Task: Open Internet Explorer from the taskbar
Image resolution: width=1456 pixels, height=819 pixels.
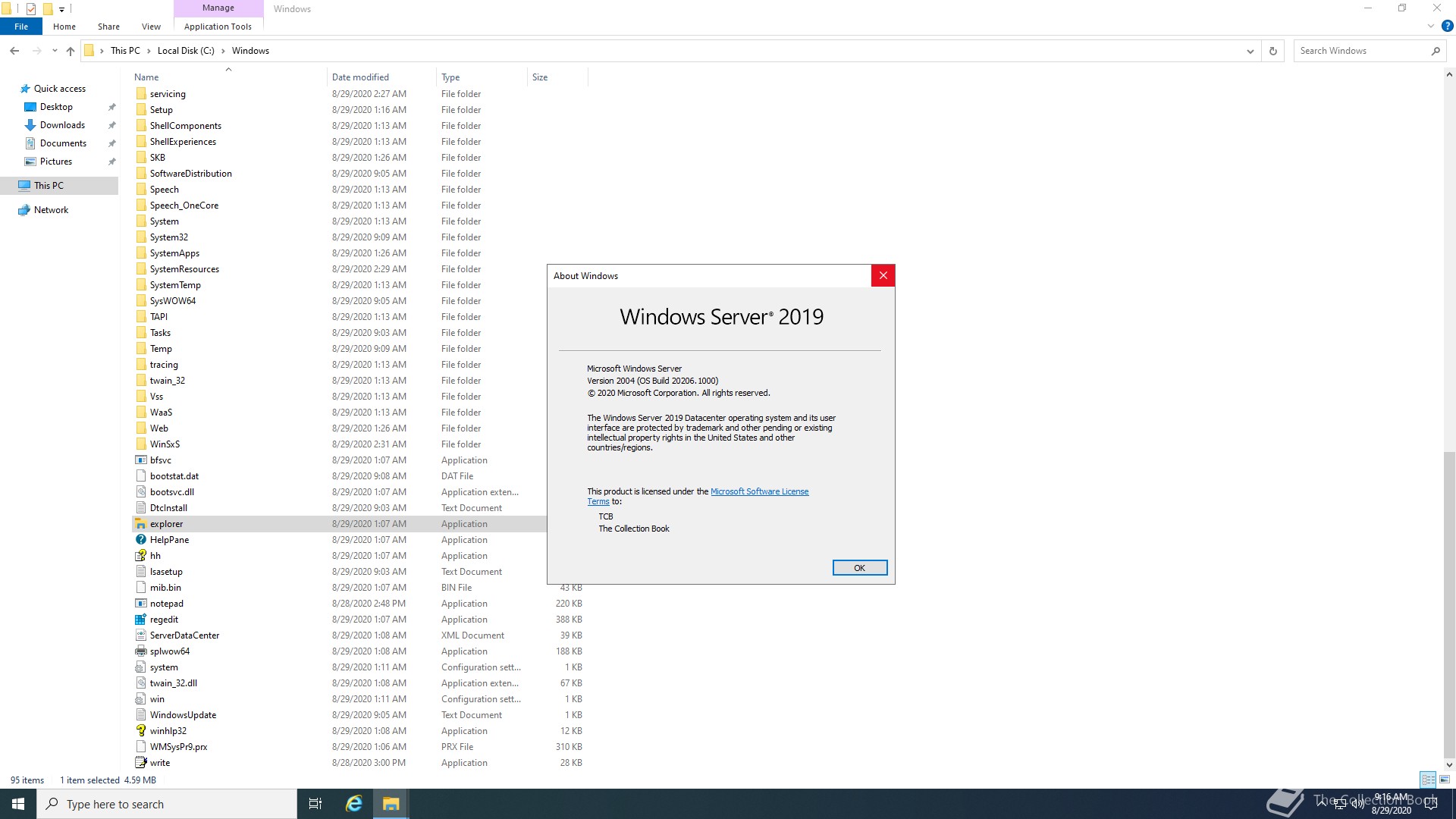Action: point(354,804)
